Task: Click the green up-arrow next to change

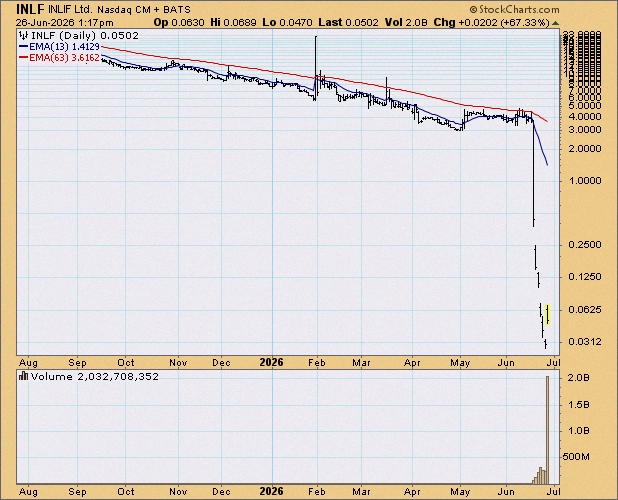Action: click(x=555, y=23)
